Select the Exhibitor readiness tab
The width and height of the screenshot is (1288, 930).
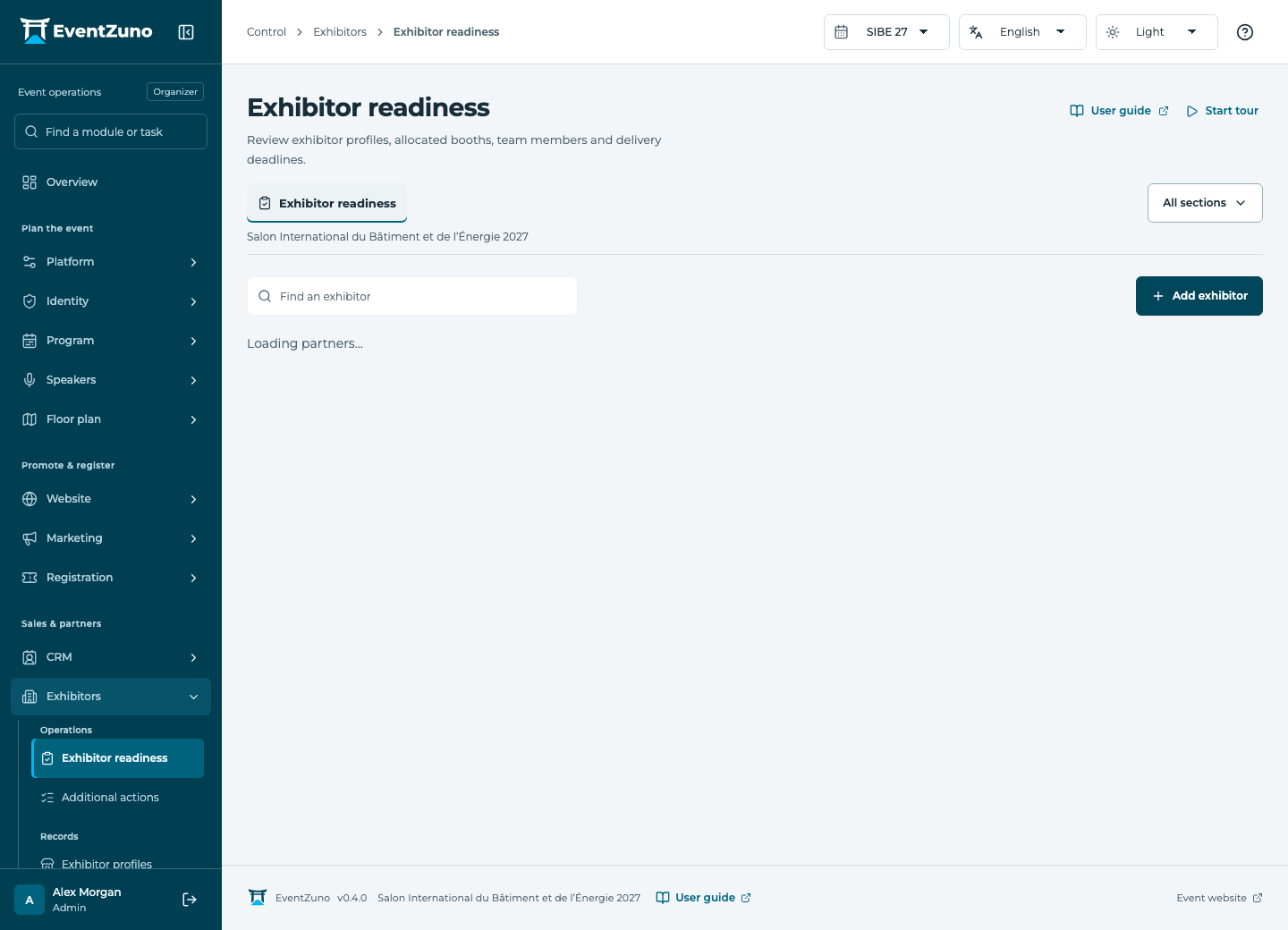327,203
